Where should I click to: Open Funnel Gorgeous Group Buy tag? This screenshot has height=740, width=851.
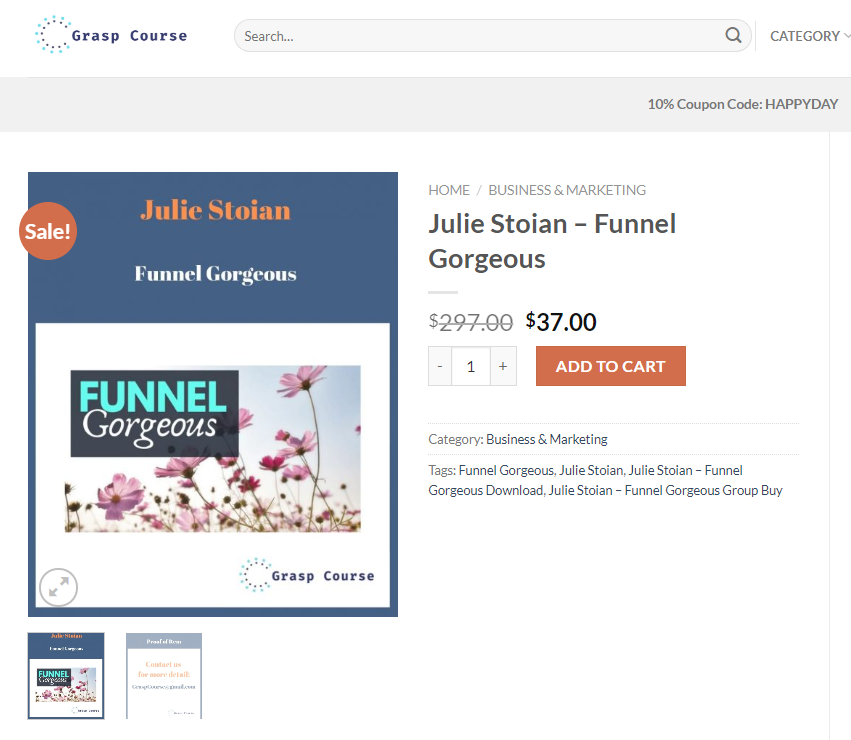665,490
